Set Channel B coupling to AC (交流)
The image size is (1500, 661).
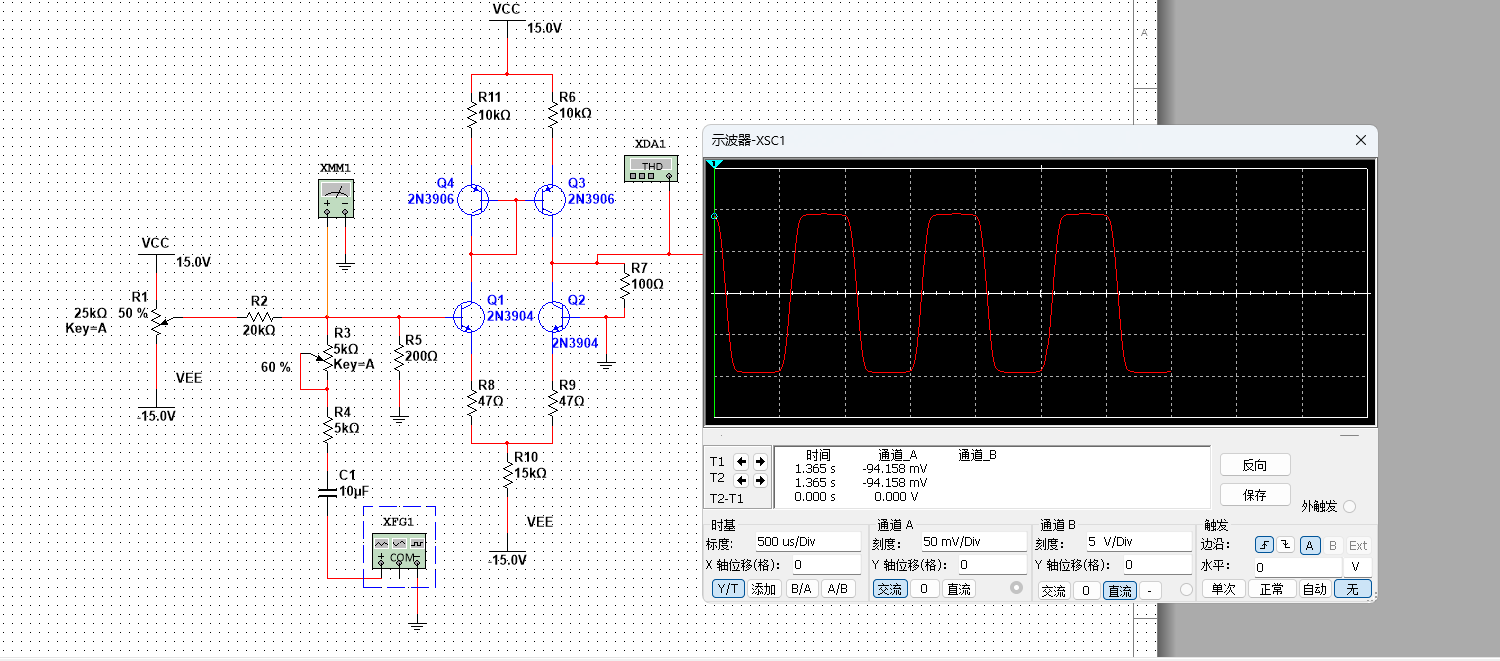1054,591
